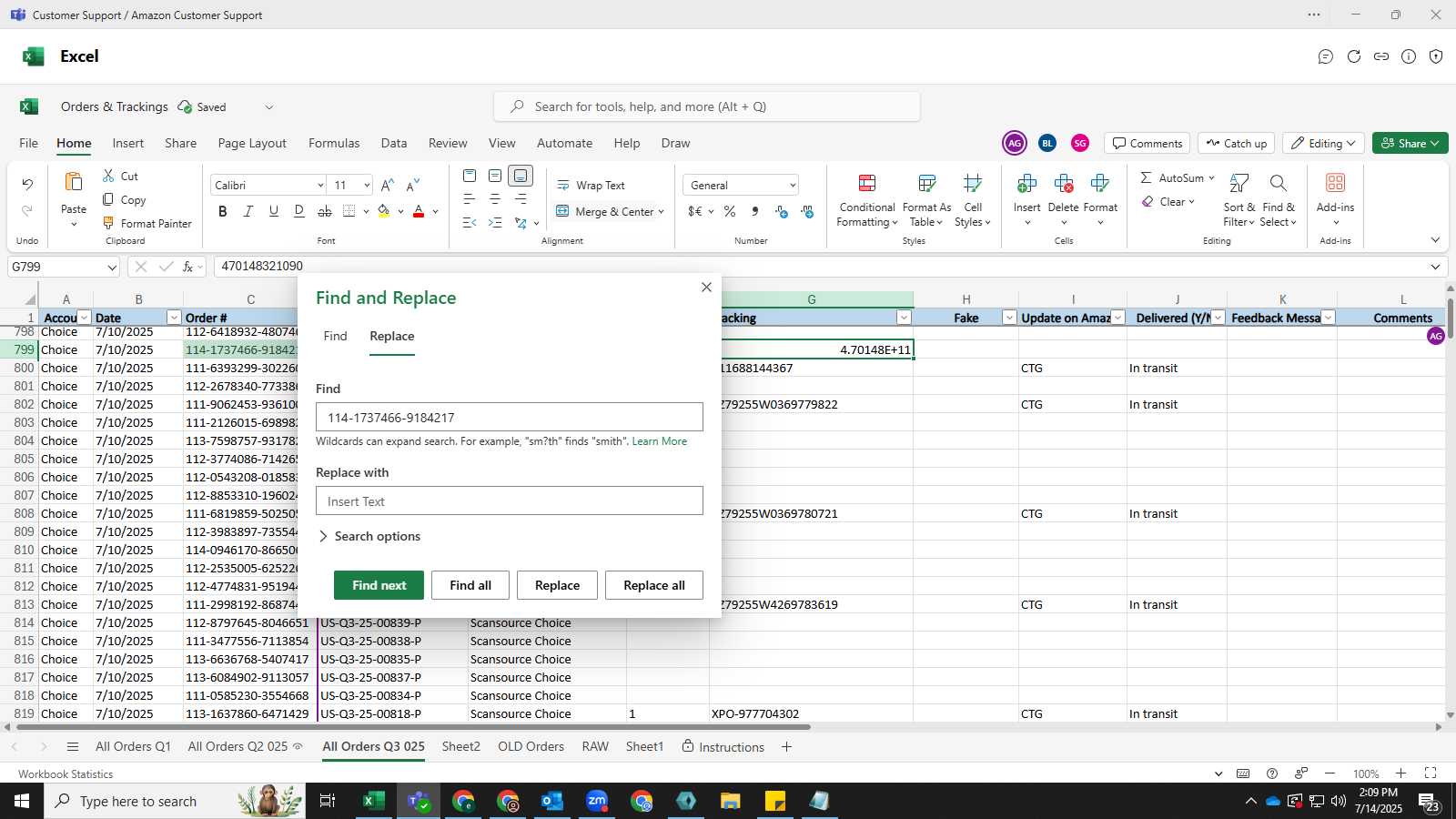The image size is (1456, 819).
Task: Increase font size with the grow icon
Action: tap(388, 185)
